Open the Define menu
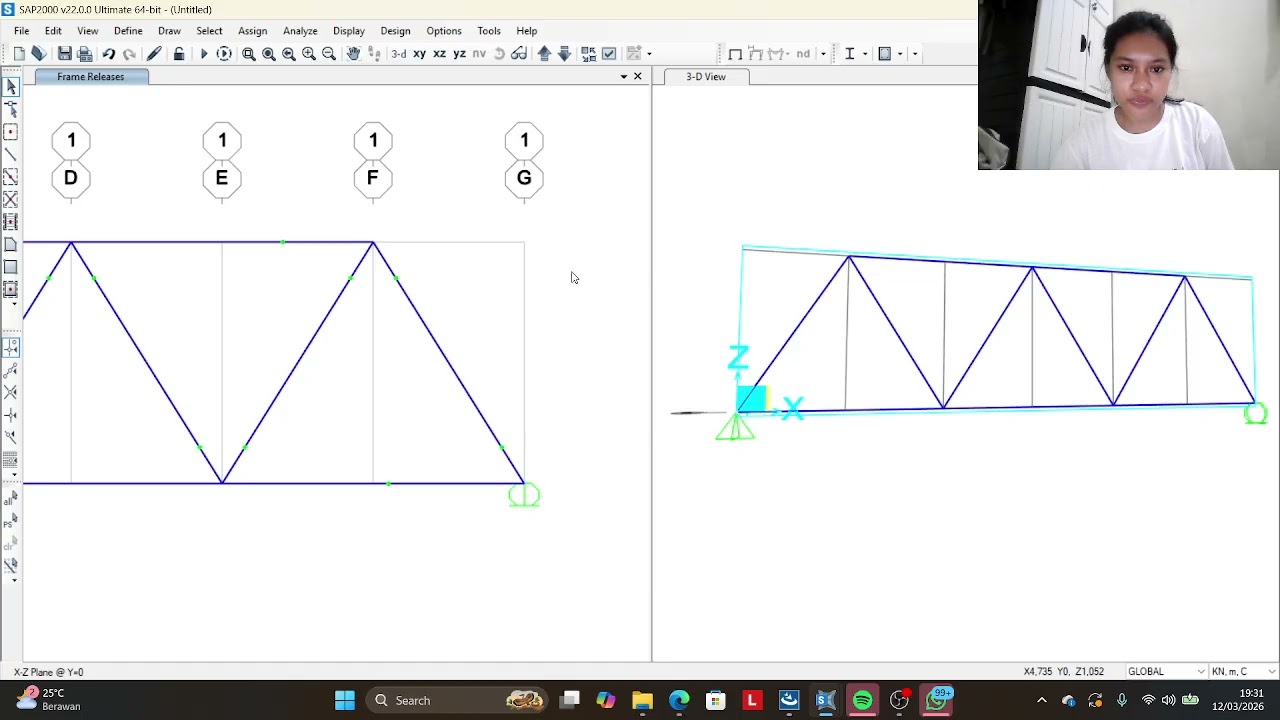The image size is (1280, 720). pos(128,31)
